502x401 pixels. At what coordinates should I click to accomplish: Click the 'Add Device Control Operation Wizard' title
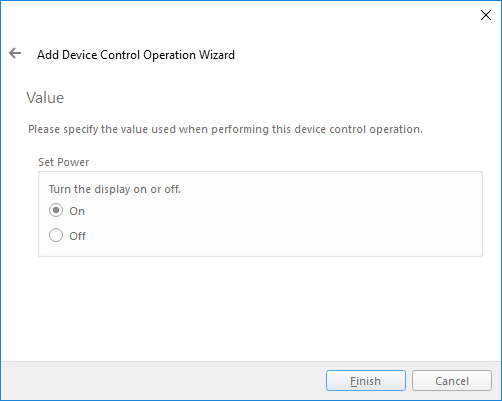(136, 55)
